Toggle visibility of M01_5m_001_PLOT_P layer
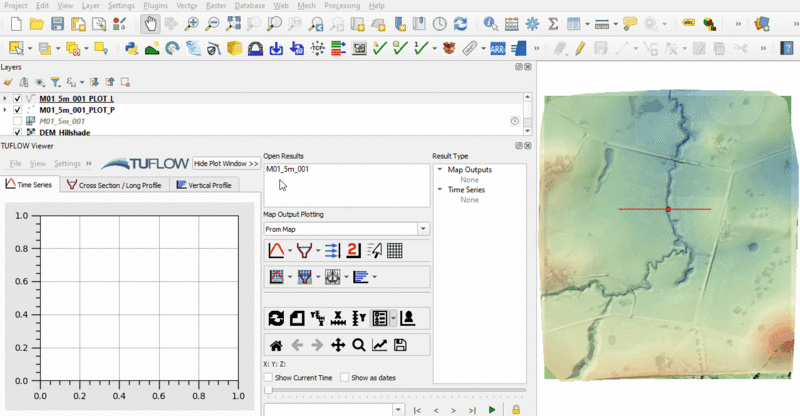The width and height of the screenshot is (800, 416). pyautogui.click(x=17, y=110)
